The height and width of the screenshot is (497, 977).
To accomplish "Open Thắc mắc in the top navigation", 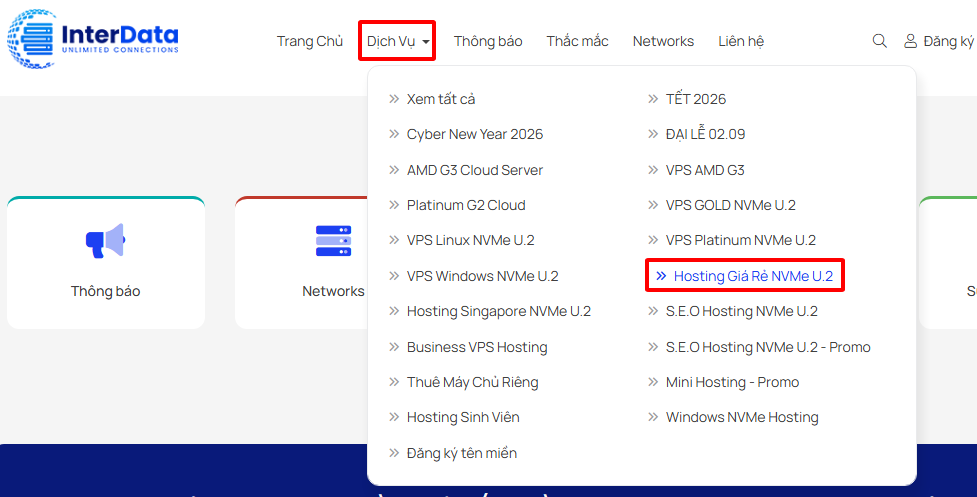I will point(577,41).
